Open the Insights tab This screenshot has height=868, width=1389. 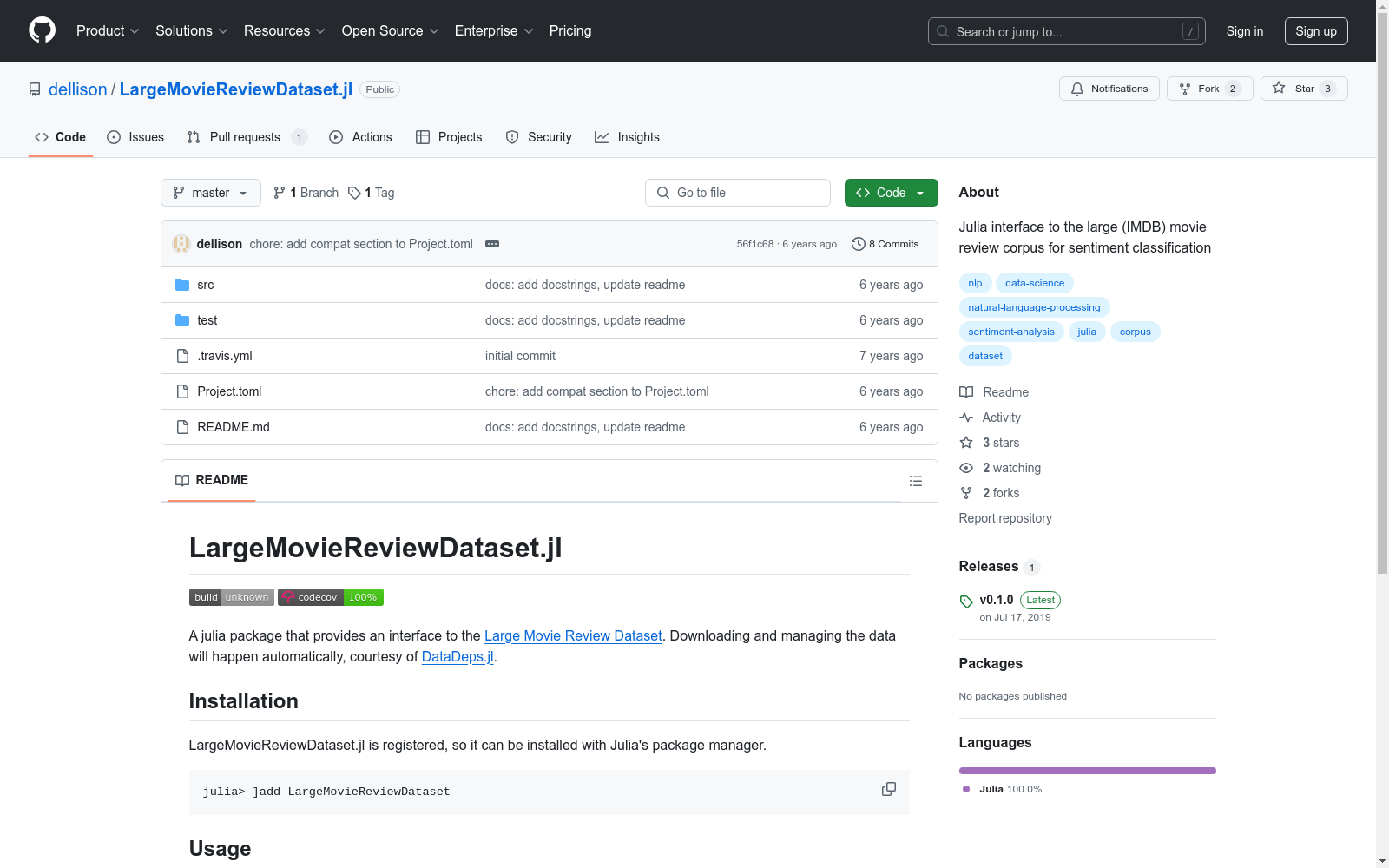[627, 137]
